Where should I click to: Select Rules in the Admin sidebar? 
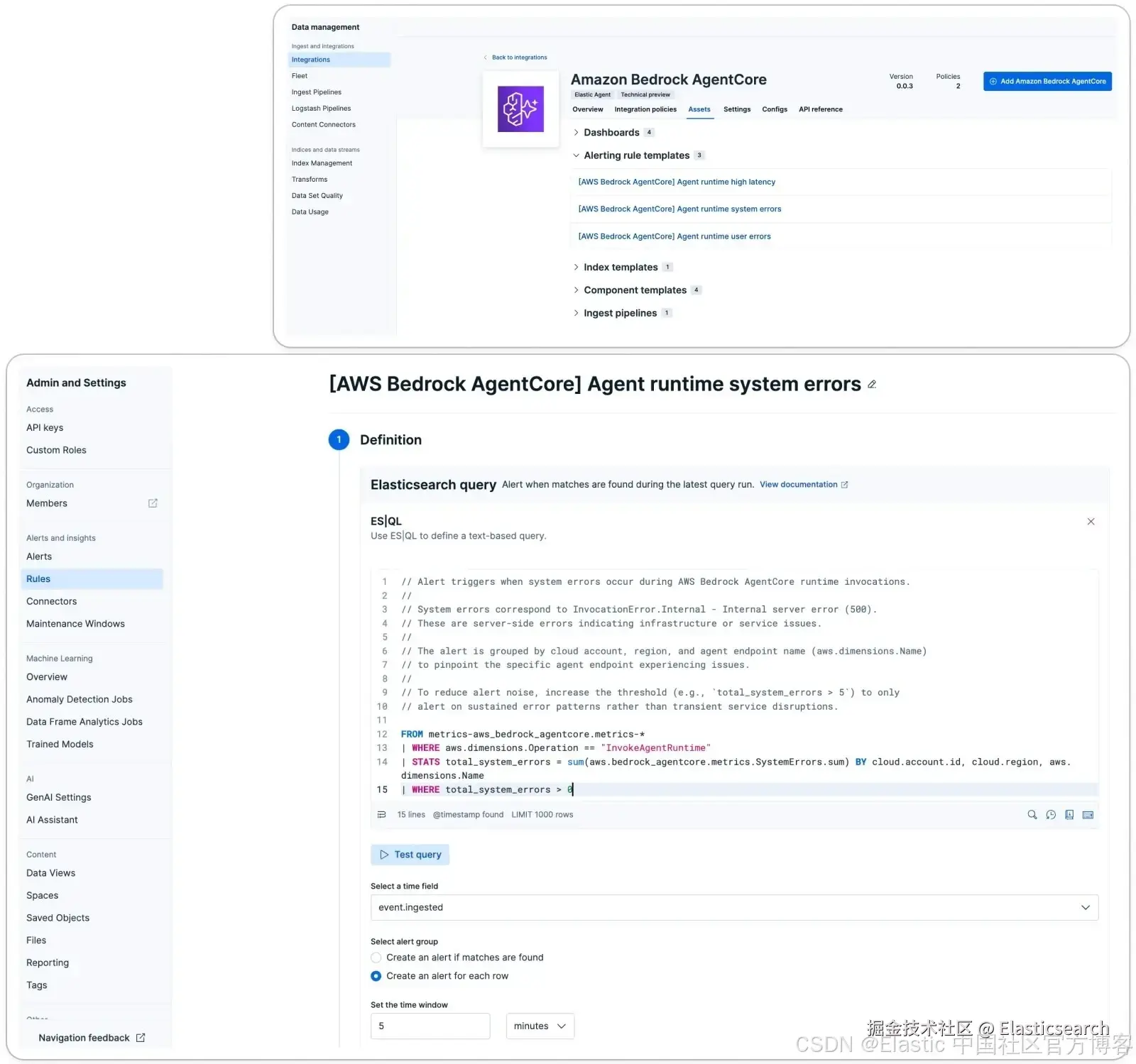pos(92,579)
